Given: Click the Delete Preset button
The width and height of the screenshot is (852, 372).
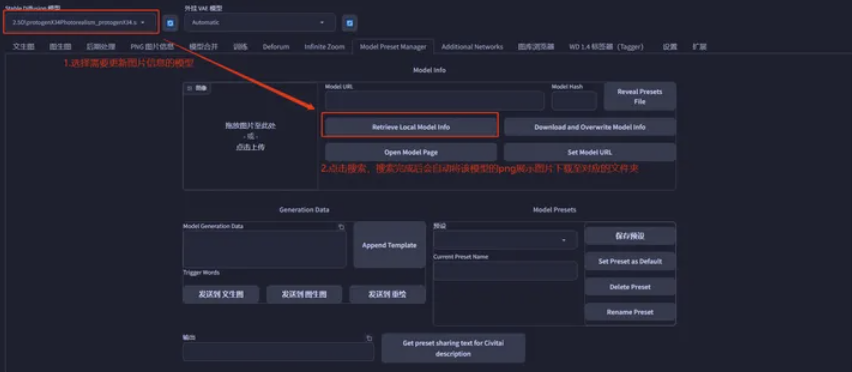Looking at the screenshot, I should click(630, 287).
